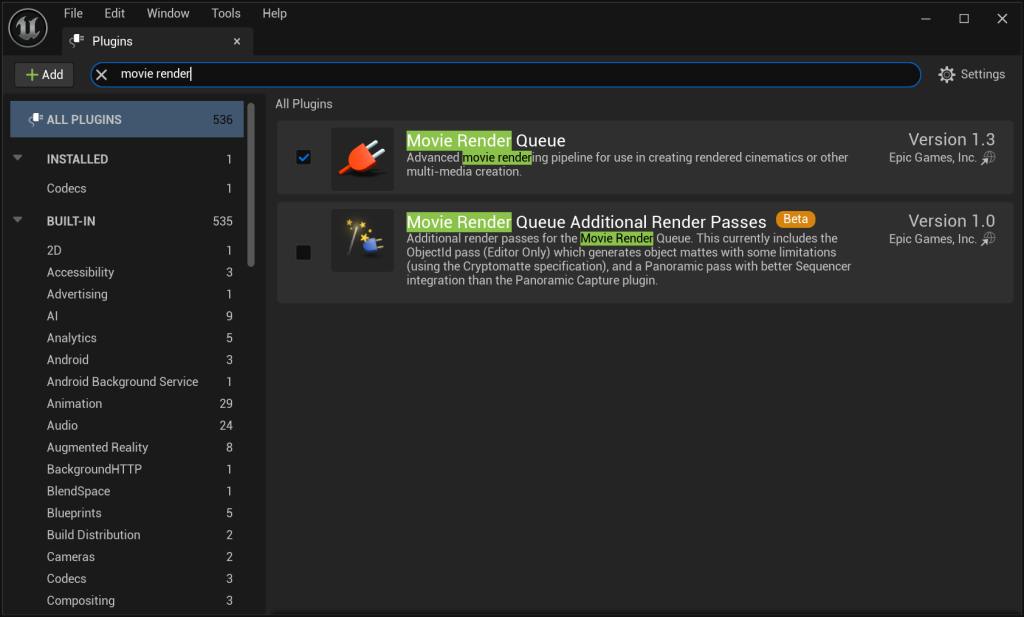Image resolution: width=1024 pixels, height=617 pixels.
Task: Click the Movie Render Queue plugin title
Action: (486, 140)
